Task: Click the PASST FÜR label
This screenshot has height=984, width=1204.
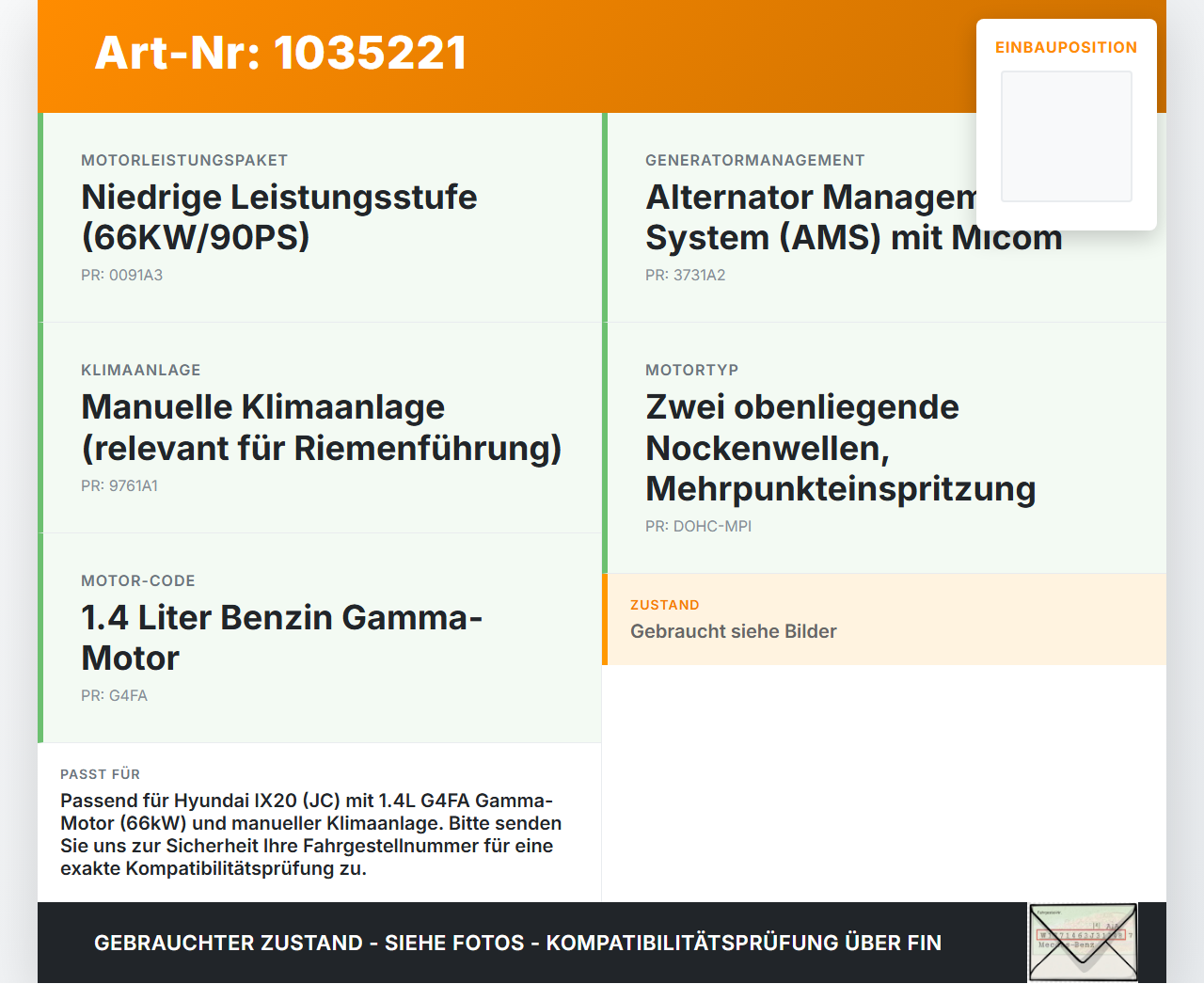Action: [101, 774]
